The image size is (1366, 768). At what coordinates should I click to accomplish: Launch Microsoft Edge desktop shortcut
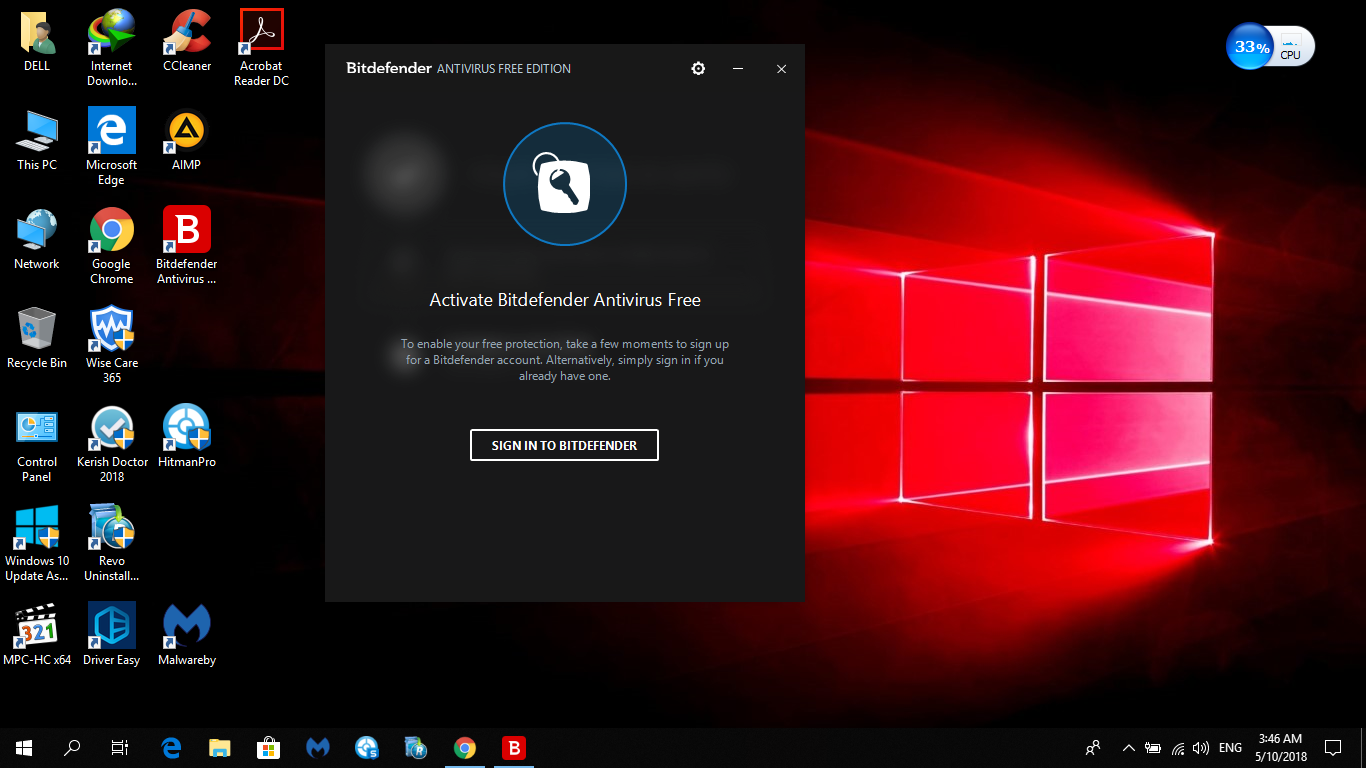tap(112, 147)
